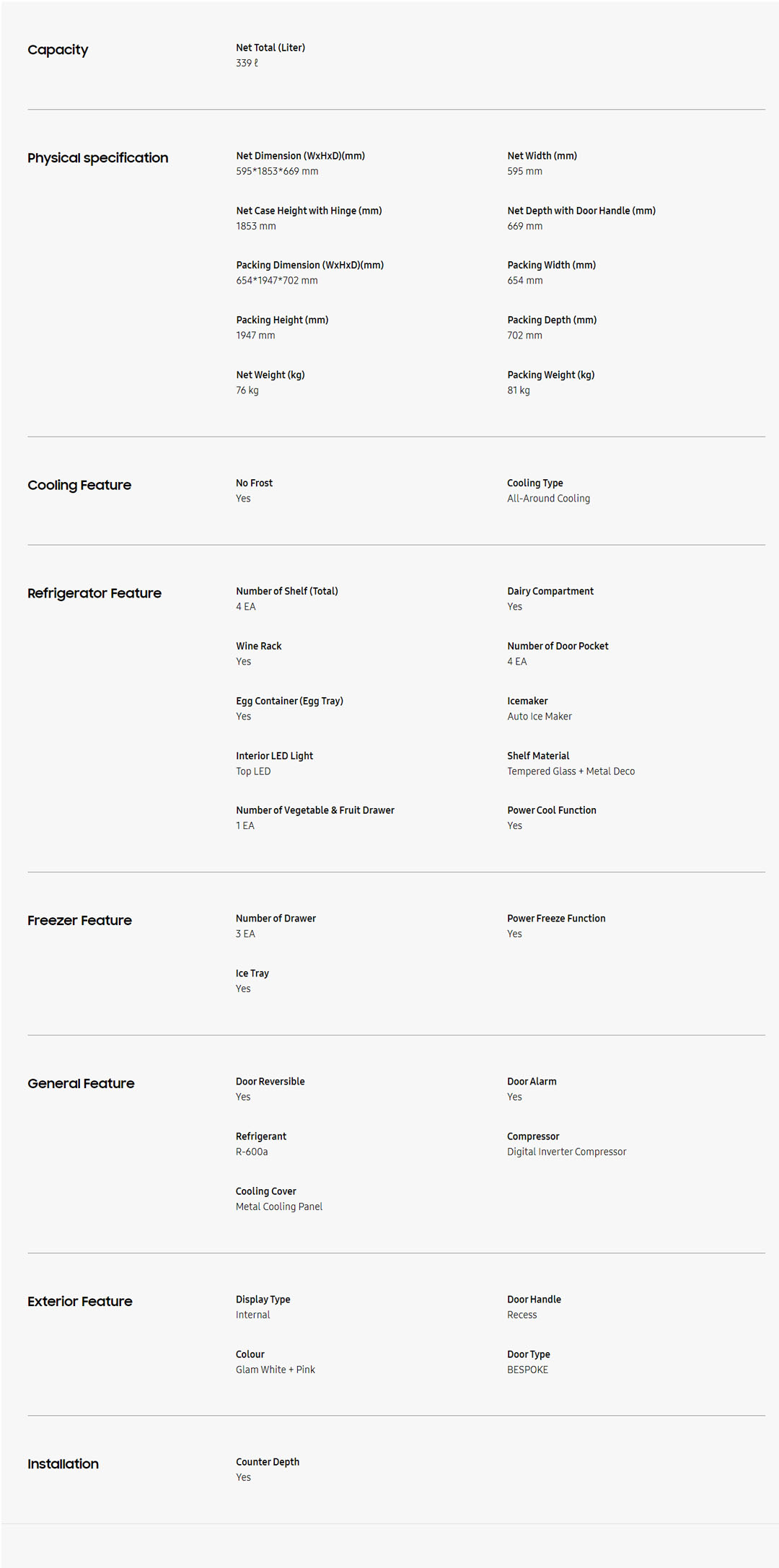Click the 595*1853*669 mm dimension value
The width and height of the screenshot is (779, 1568).
[x=277, y=171]
